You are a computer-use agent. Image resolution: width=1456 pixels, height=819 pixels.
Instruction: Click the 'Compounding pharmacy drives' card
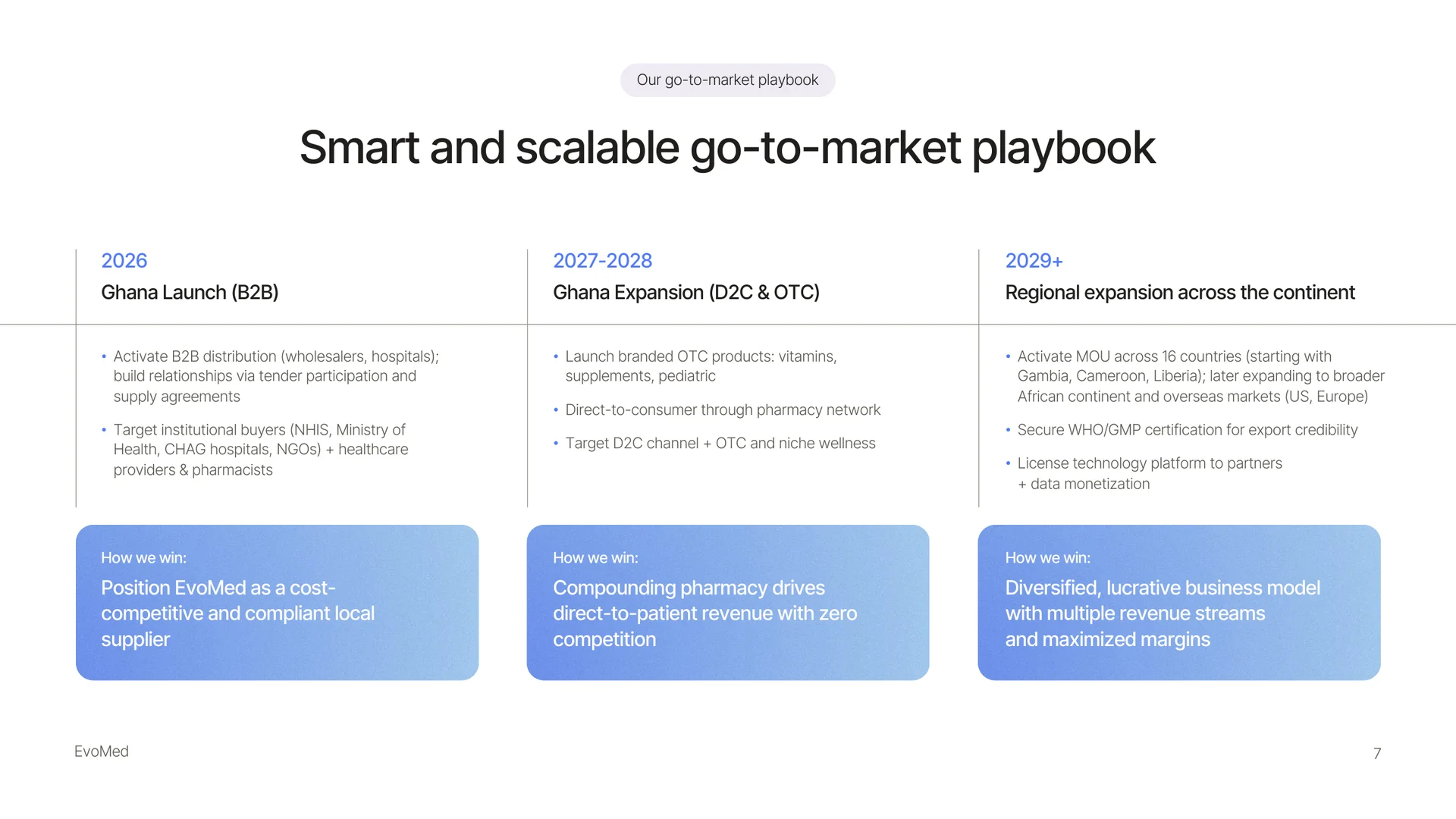[728, 602]
